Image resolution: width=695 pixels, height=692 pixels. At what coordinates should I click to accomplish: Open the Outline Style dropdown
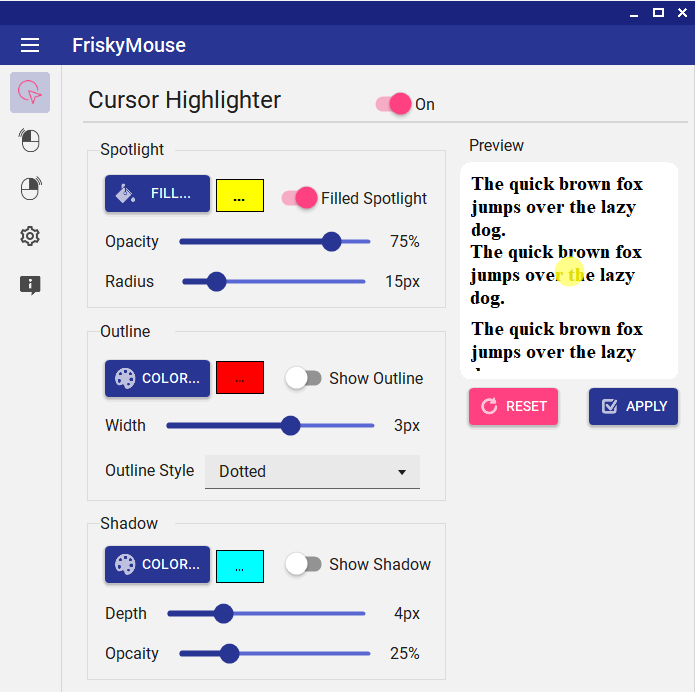tap(312, 471)
